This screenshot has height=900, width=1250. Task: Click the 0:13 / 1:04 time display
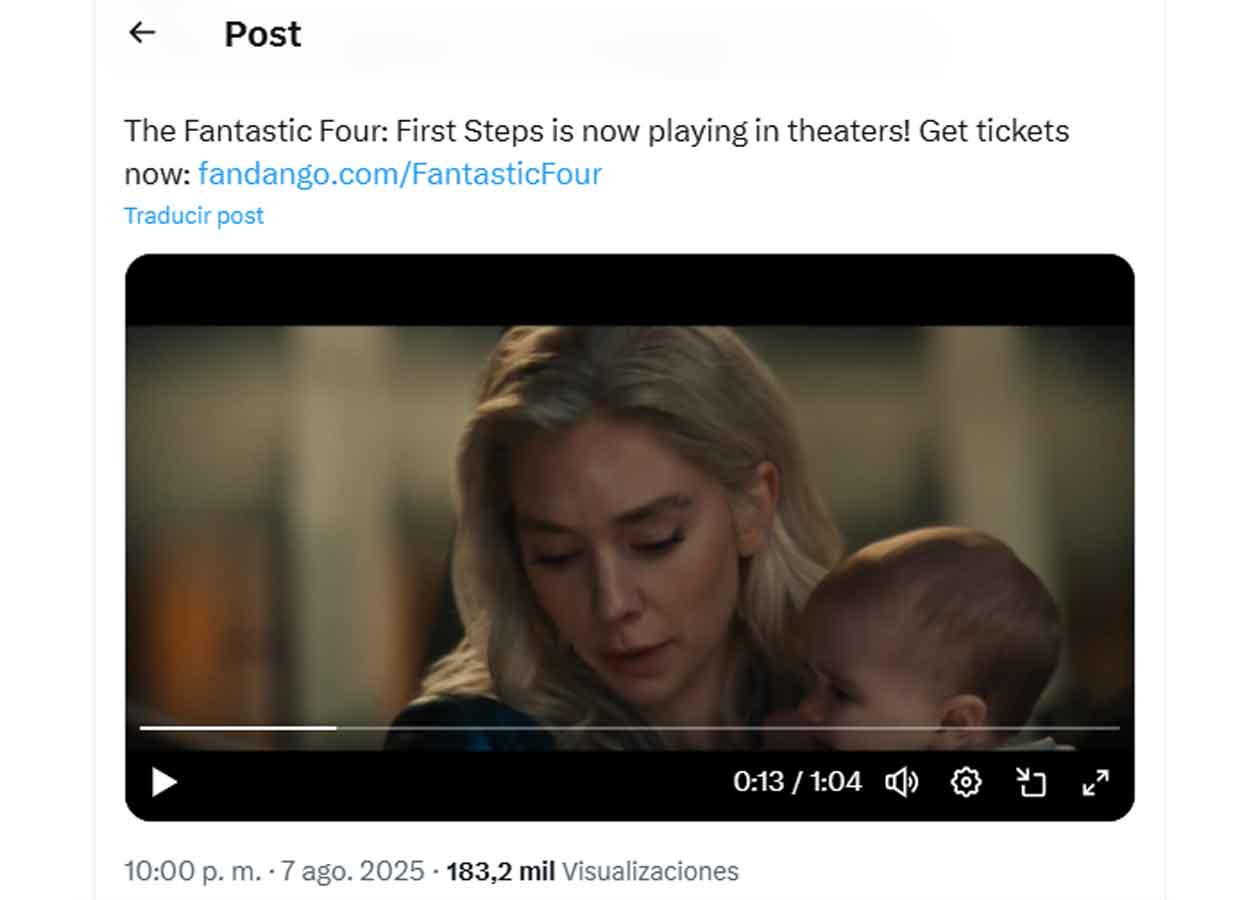pos(797,782)
